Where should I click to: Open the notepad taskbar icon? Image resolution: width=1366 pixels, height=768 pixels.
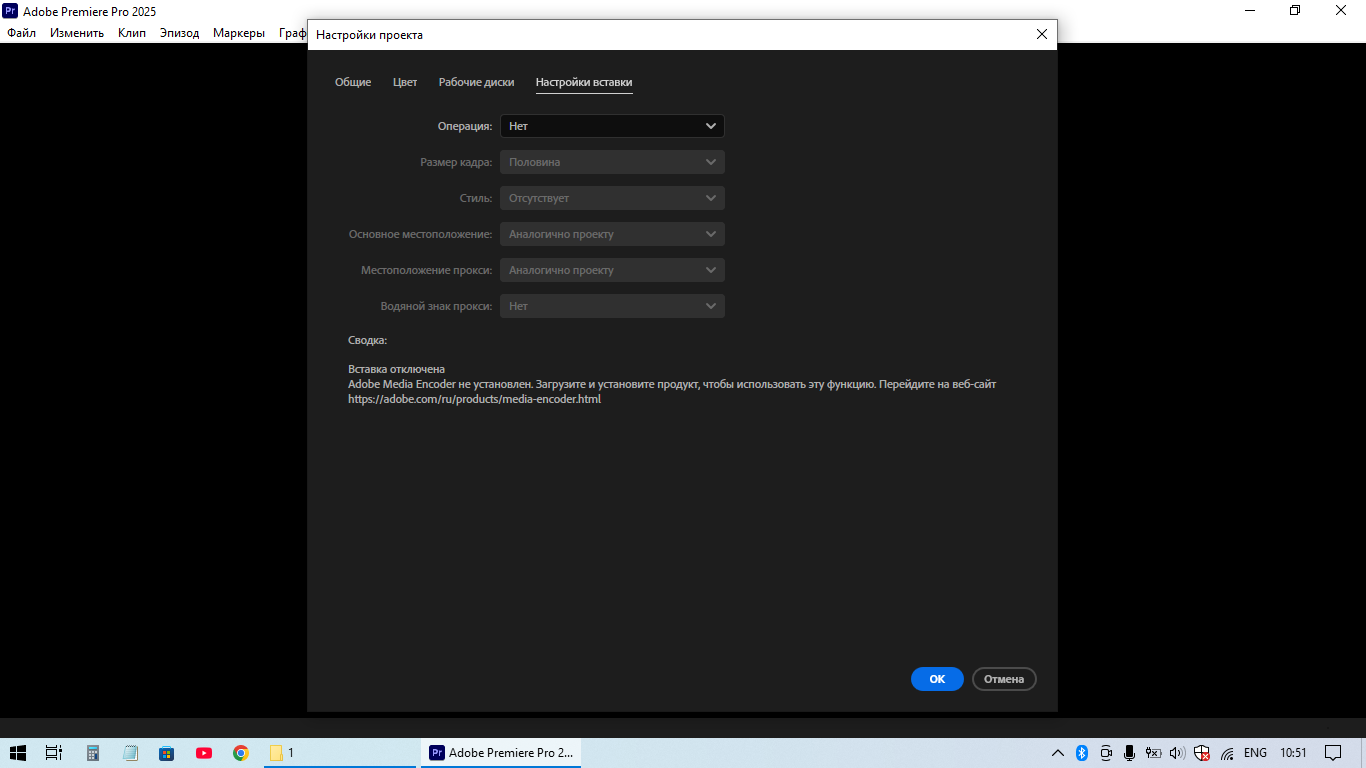tap(130, 753)
